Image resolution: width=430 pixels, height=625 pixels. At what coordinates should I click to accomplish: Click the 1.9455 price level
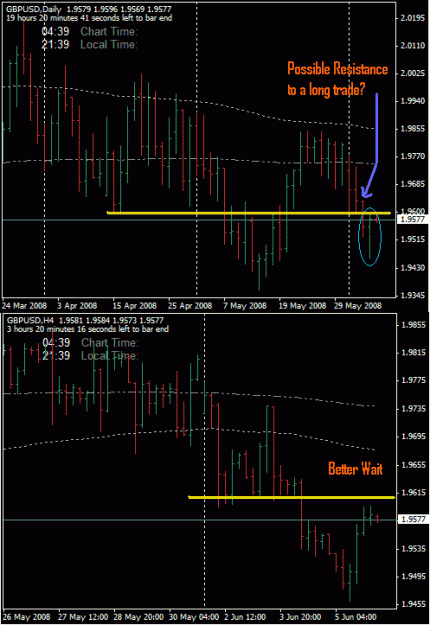click(x=412, y=604)
